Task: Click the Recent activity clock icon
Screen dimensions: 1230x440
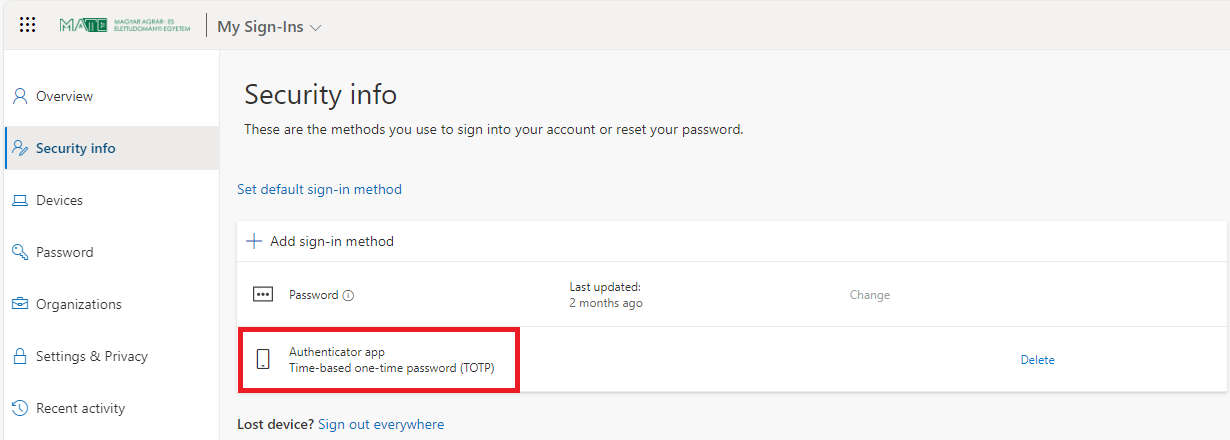Action: pyautogui.click(x=19, y=408)
